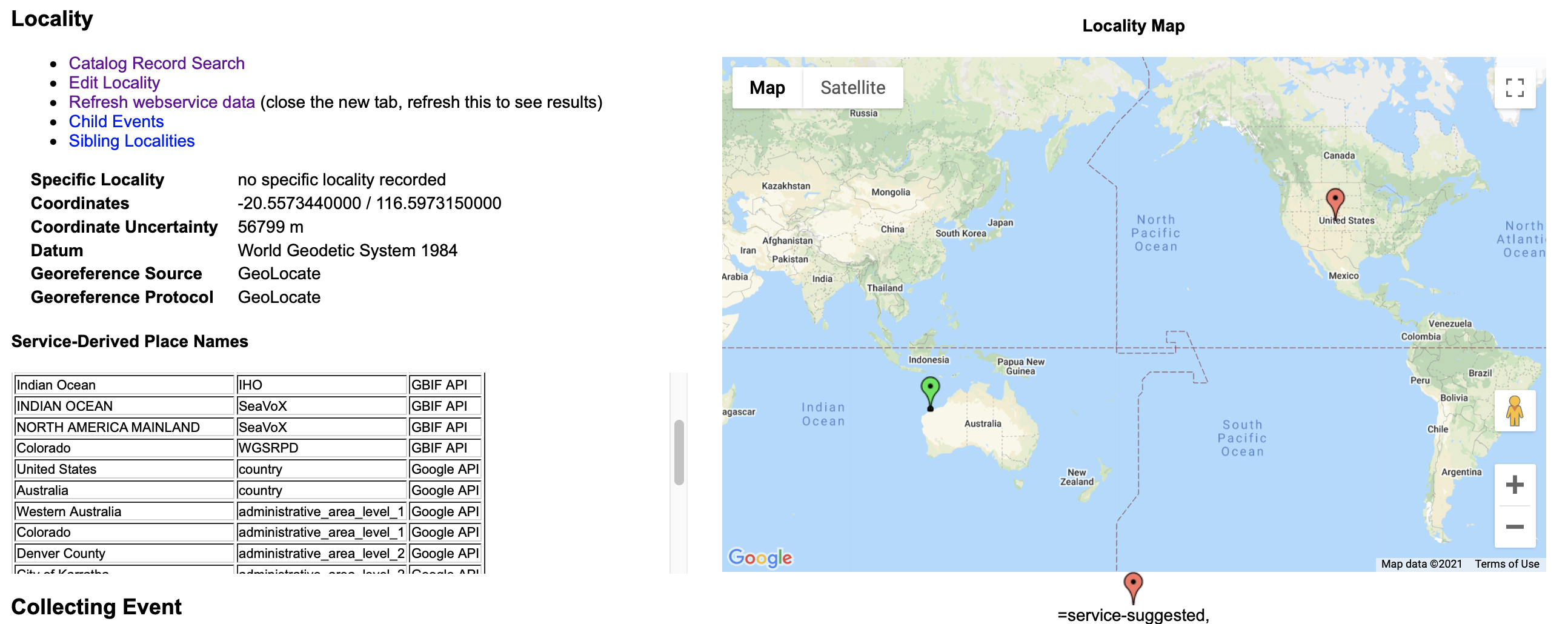
Task: Click the 'Coordinate Uncertainty' field label
Action: coord(124,227)
